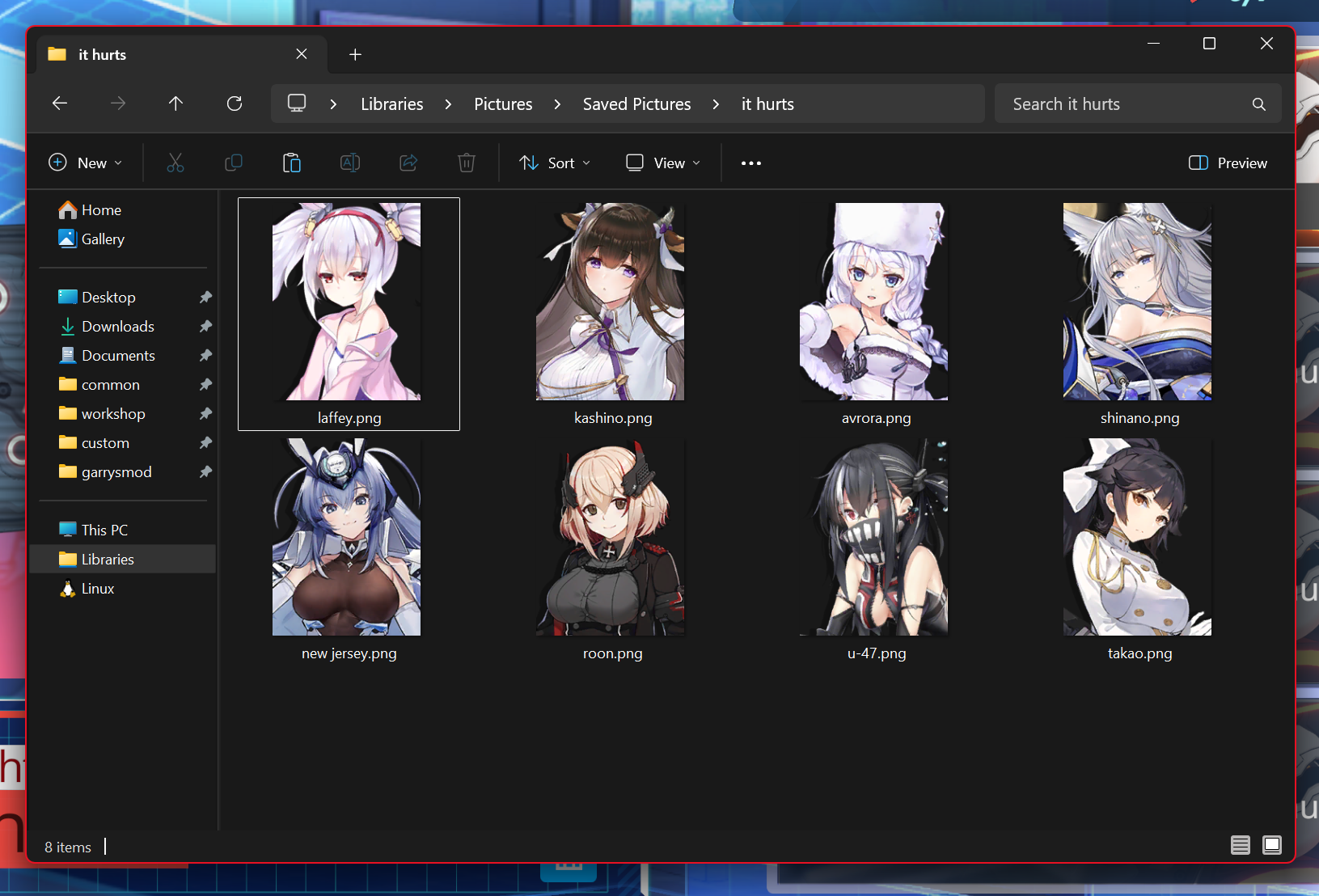Unpin common folder pin icon
Image resolution: width=1319 pixels, height=896 pixels.
pyautogui.click(x=205, y=385)
